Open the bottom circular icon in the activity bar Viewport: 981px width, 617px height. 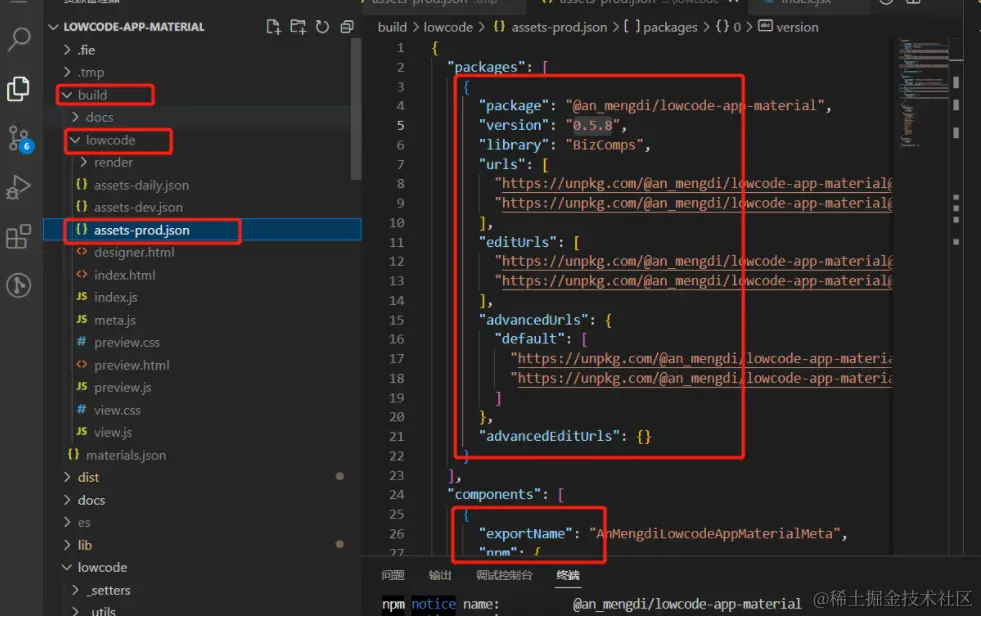coord(19,285)
